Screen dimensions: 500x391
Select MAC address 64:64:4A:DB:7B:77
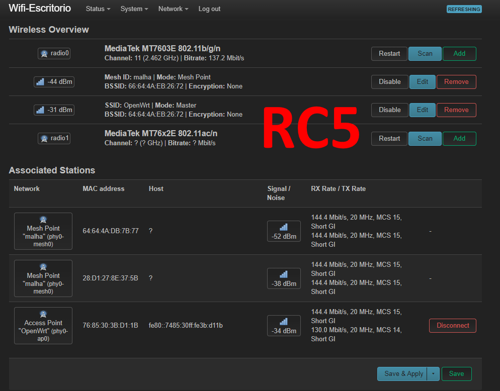coord(110,231)
